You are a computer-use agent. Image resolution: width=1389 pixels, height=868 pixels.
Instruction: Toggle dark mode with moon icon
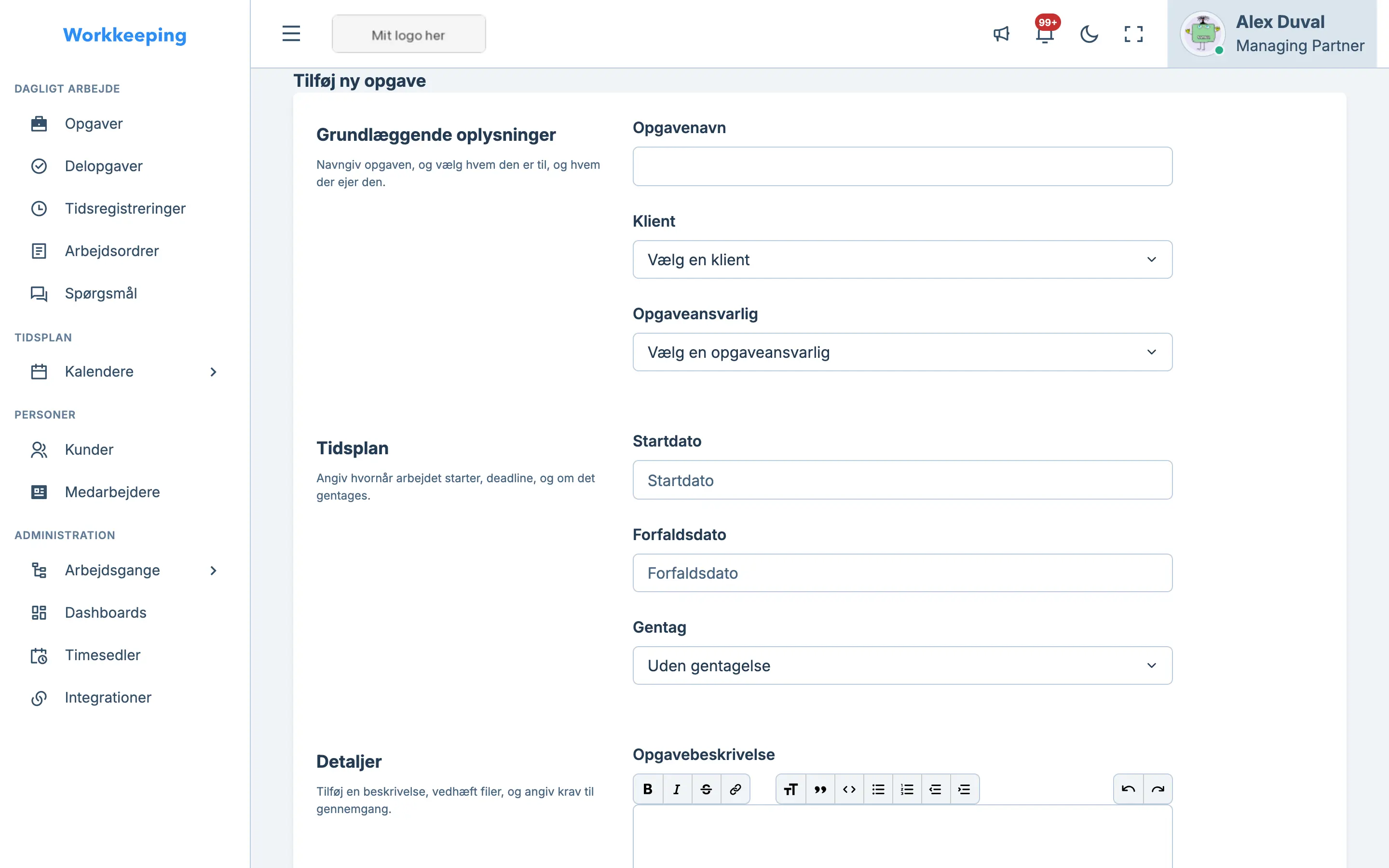[x=1089, y=34]
